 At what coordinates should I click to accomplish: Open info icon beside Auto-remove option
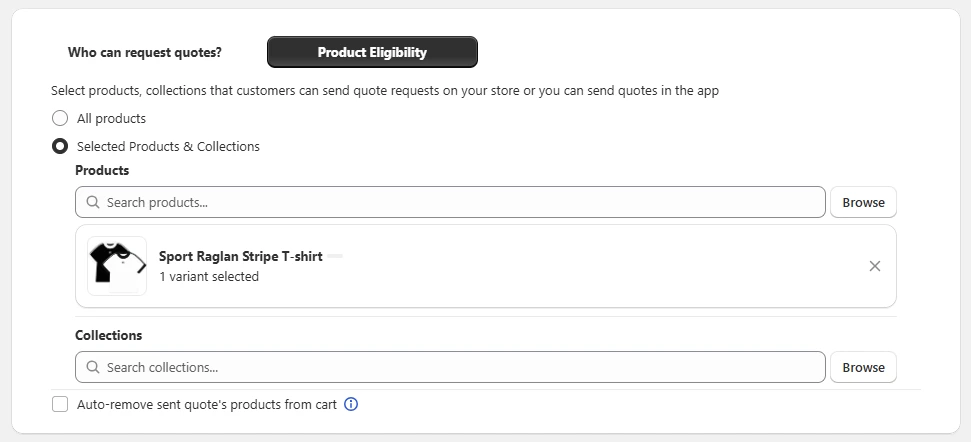pos(351,405)
